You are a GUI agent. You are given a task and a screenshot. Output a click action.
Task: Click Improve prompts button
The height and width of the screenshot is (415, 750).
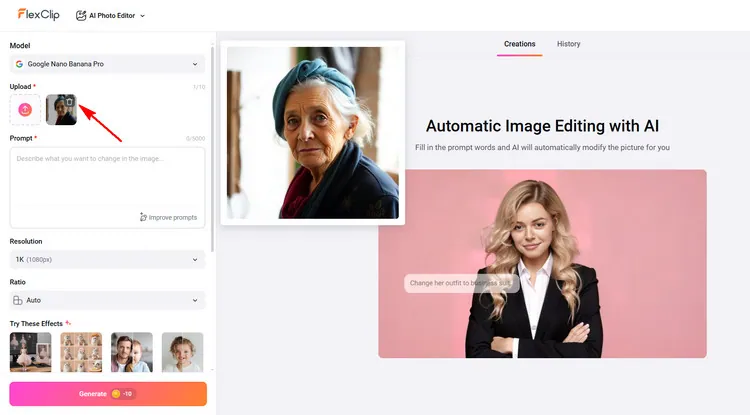point(168,218)
